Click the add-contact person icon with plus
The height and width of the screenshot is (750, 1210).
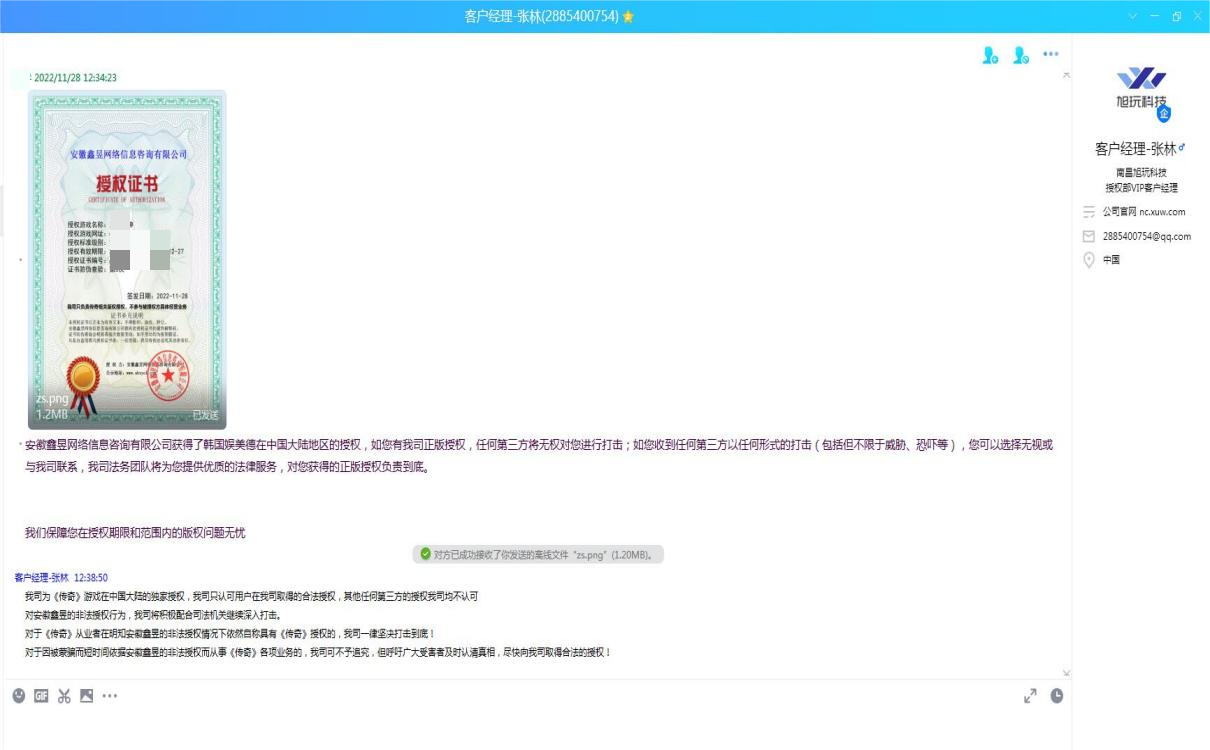[990, 57]
